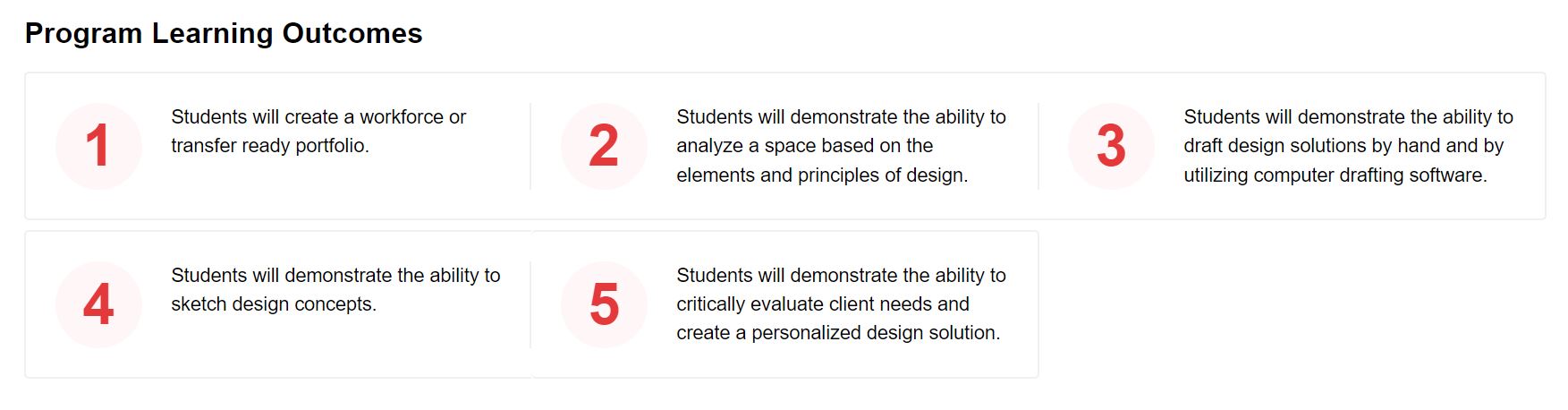Click 'draft design solutions by hand and by'
The width and height of the screenshot is (1568, 410).
pos(1343,146)
